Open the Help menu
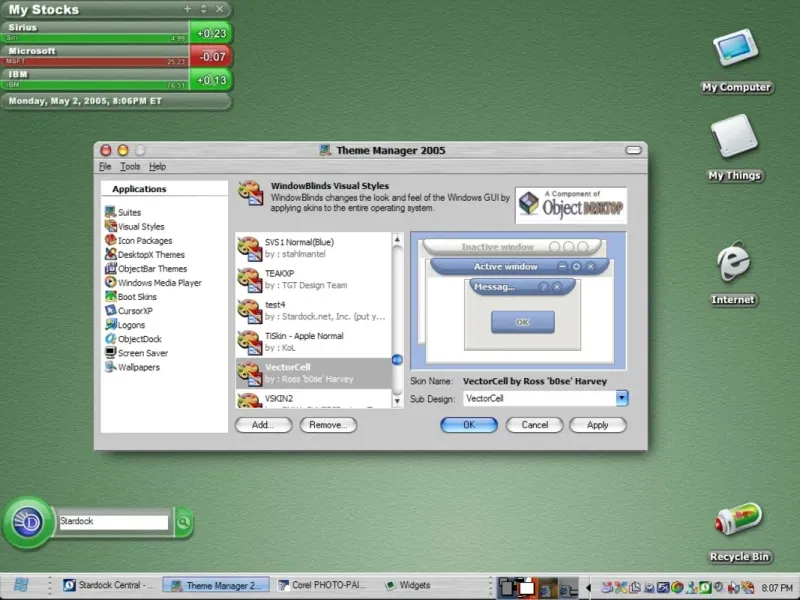The height and width of the screenshot is (600, 800). click(x=157, y=166)
